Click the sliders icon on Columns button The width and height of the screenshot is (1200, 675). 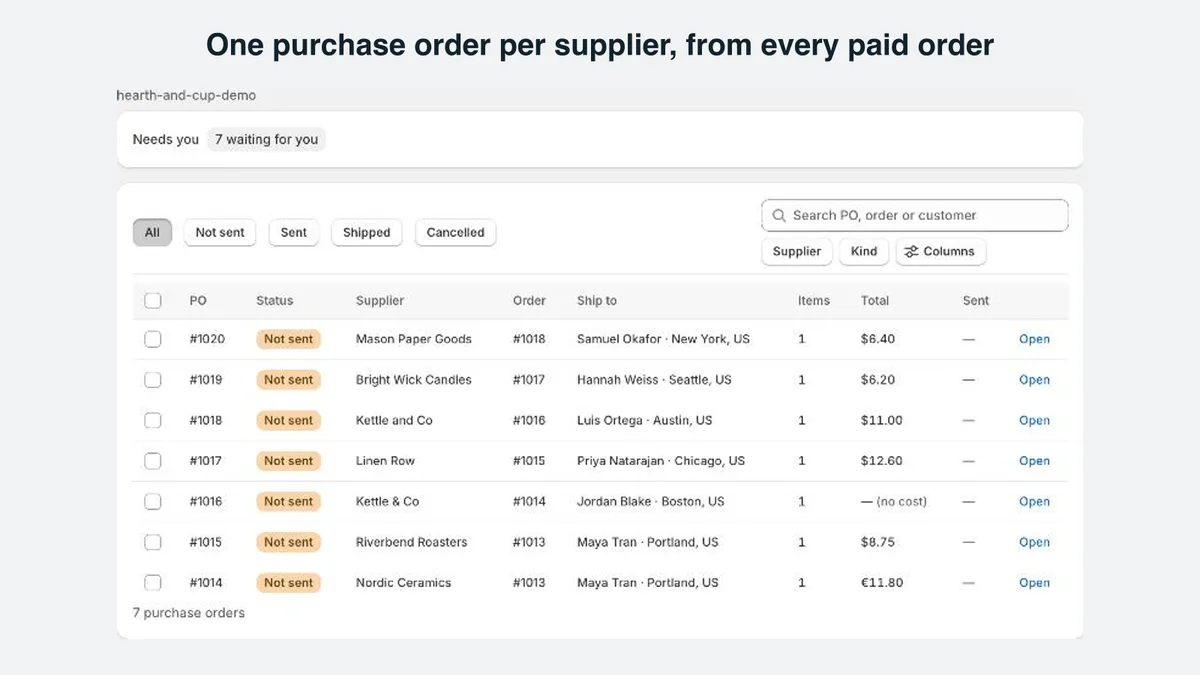tap(911, 252)
